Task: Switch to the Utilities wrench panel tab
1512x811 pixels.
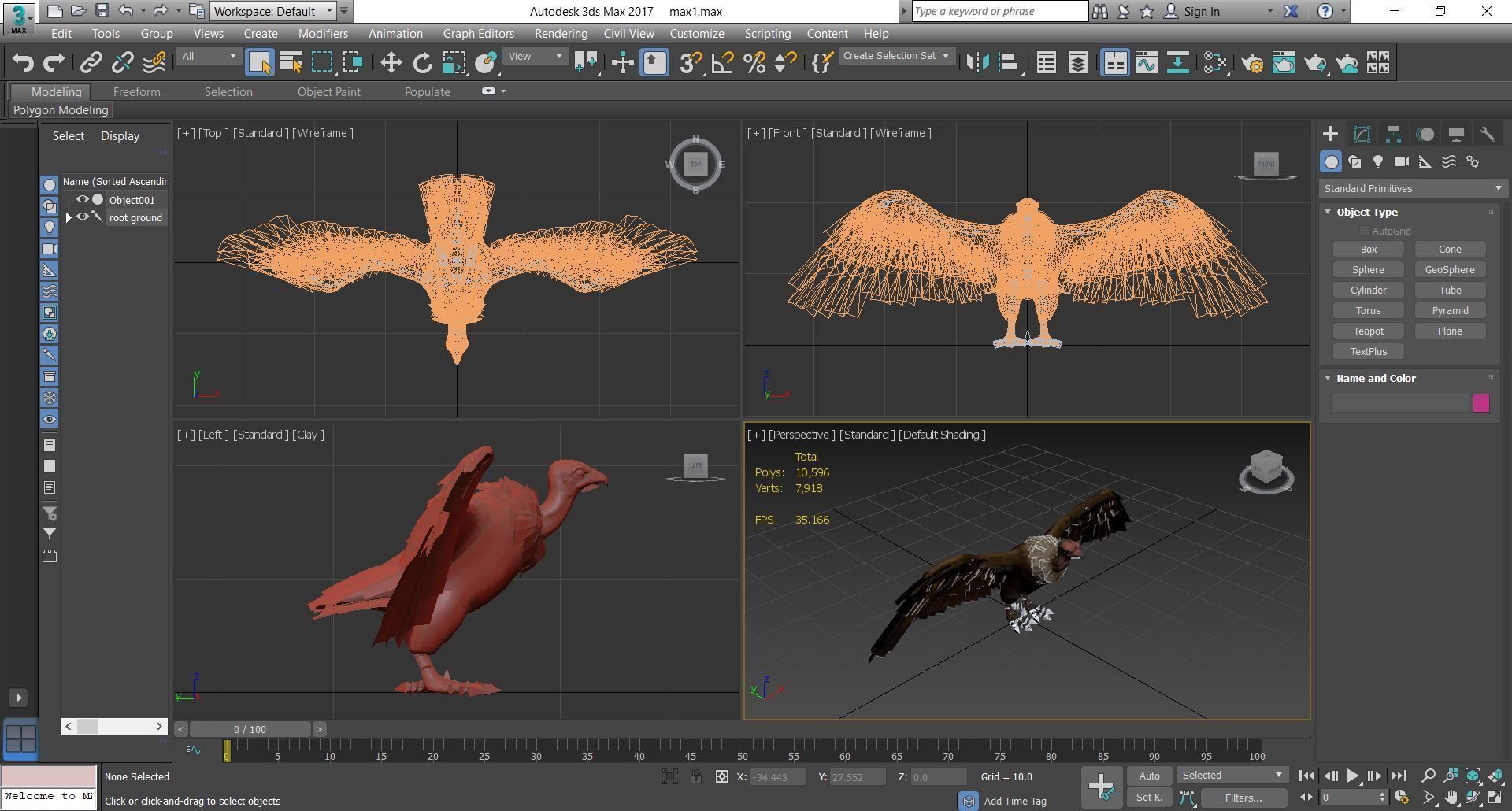Action: (x=1488, y=134)
